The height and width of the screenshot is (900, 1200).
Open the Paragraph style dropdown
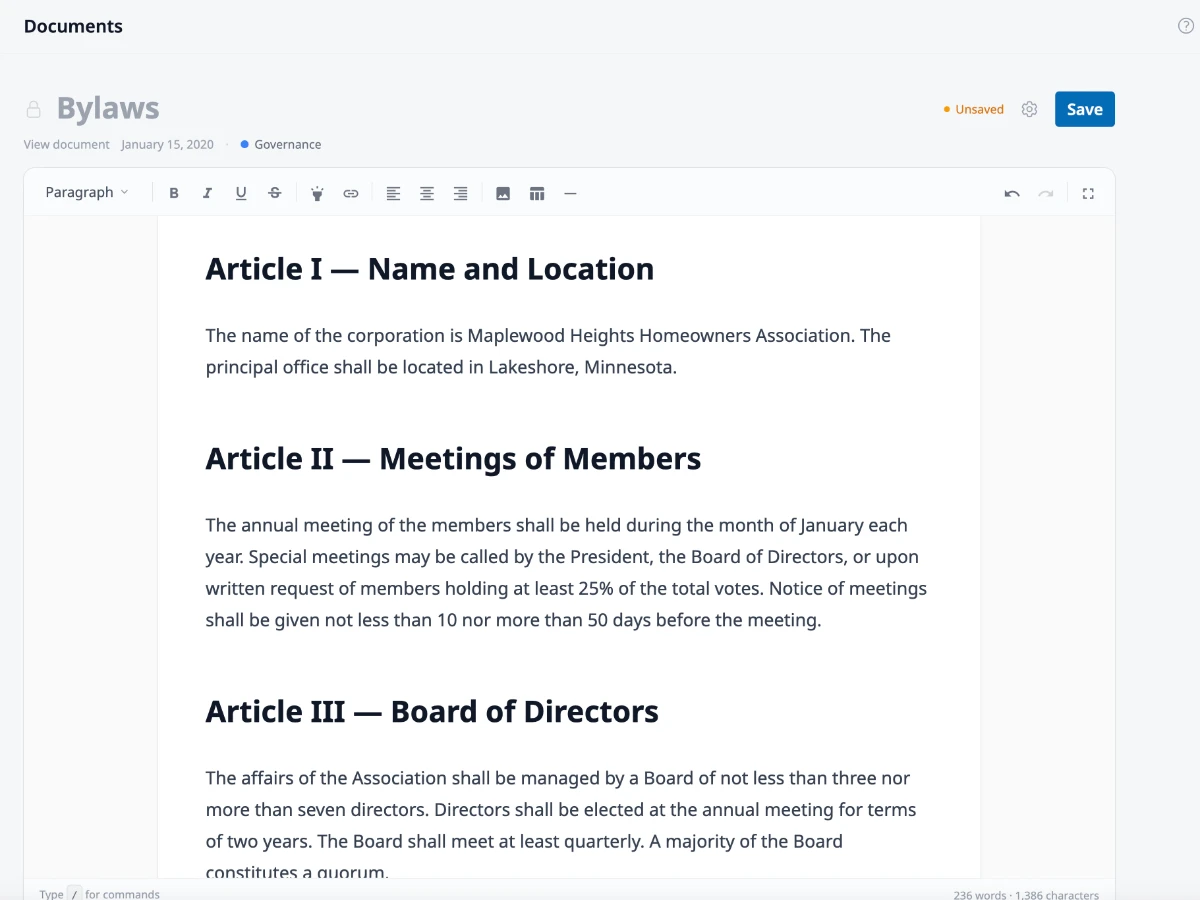click(87, 192)
